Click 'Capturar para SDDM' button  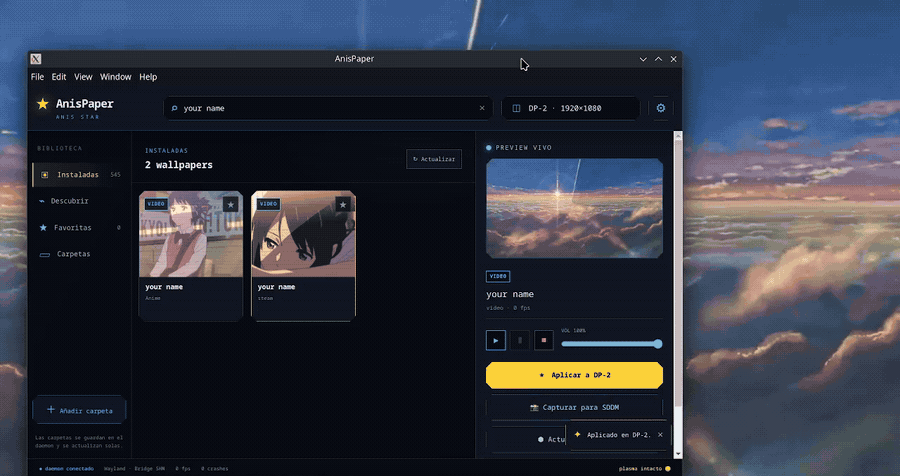(x=575, y=407)
